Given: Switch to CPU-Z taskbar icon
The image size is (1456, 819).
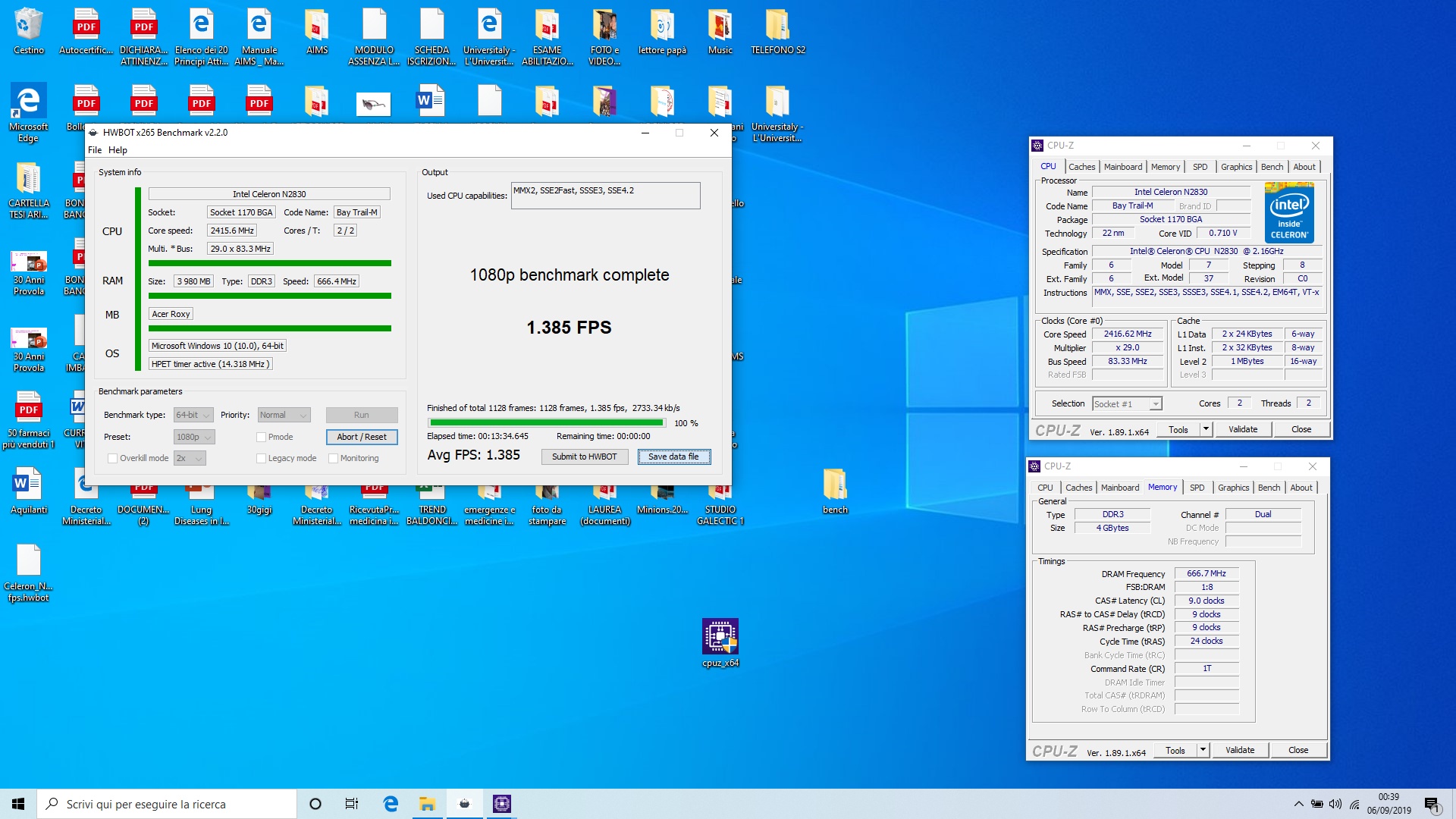Looking at the screenshot, I should click(502, 804).
